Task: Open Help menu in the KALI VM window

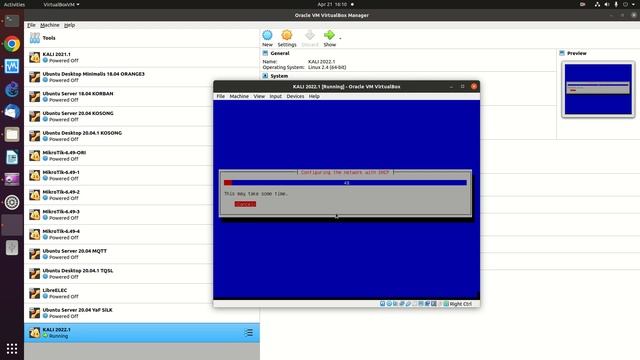Action: pyautogui.click(x=314, y=96)
